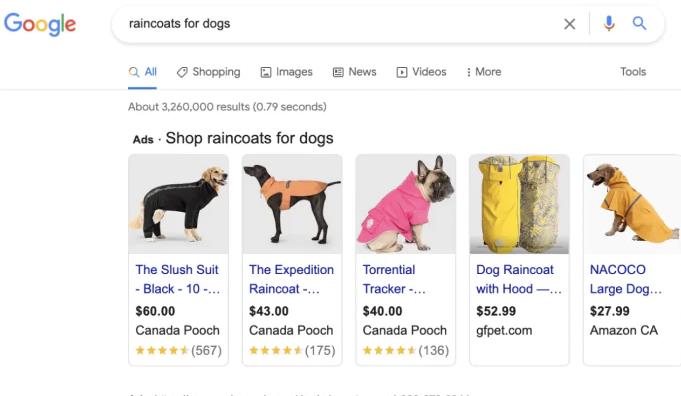This screenshot has height=396, width=681.
Task: Click the blue magnifier search icon
Action: 639,23
